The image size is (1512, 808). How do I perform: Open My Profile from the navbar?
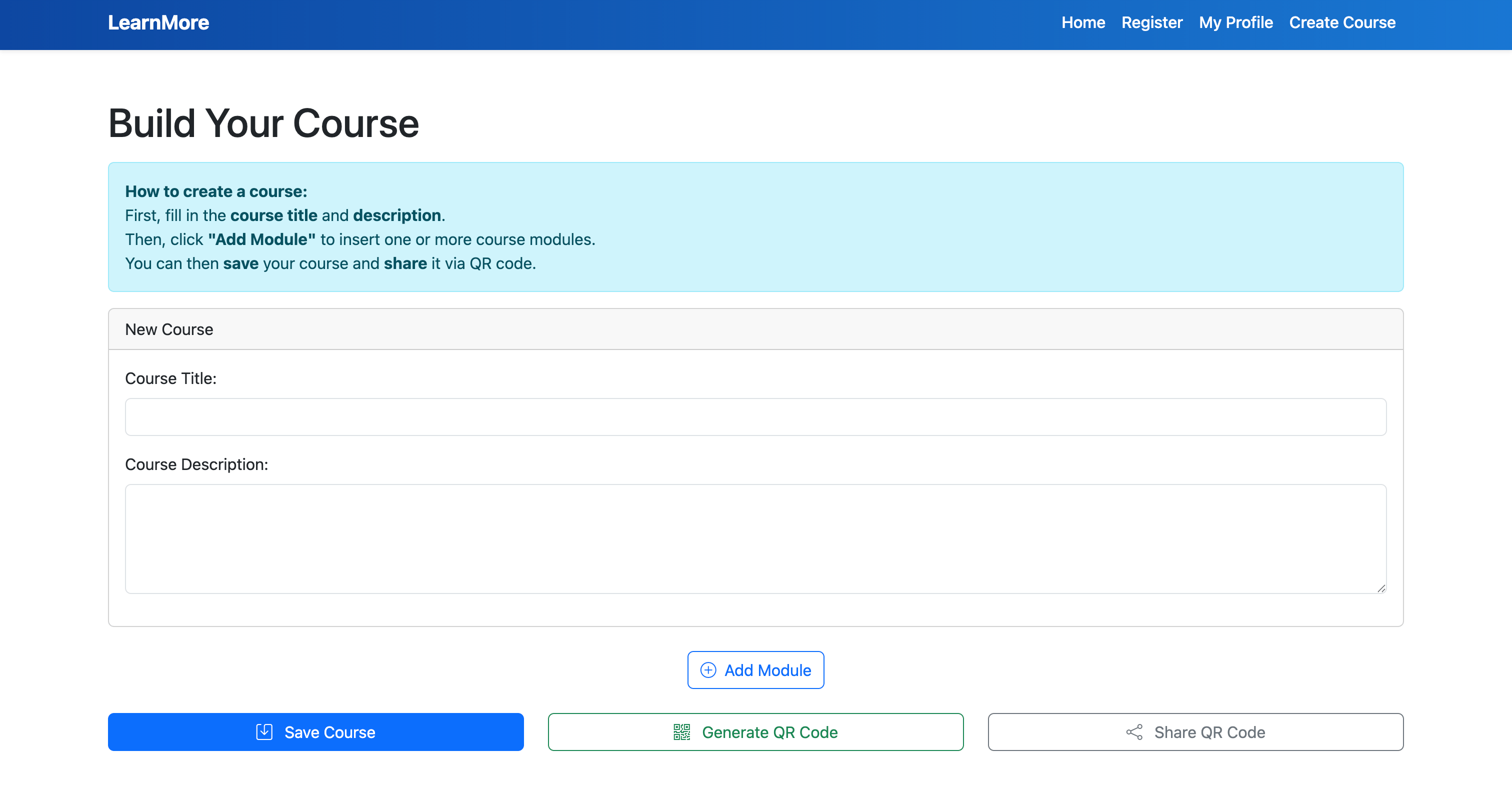1235,22
